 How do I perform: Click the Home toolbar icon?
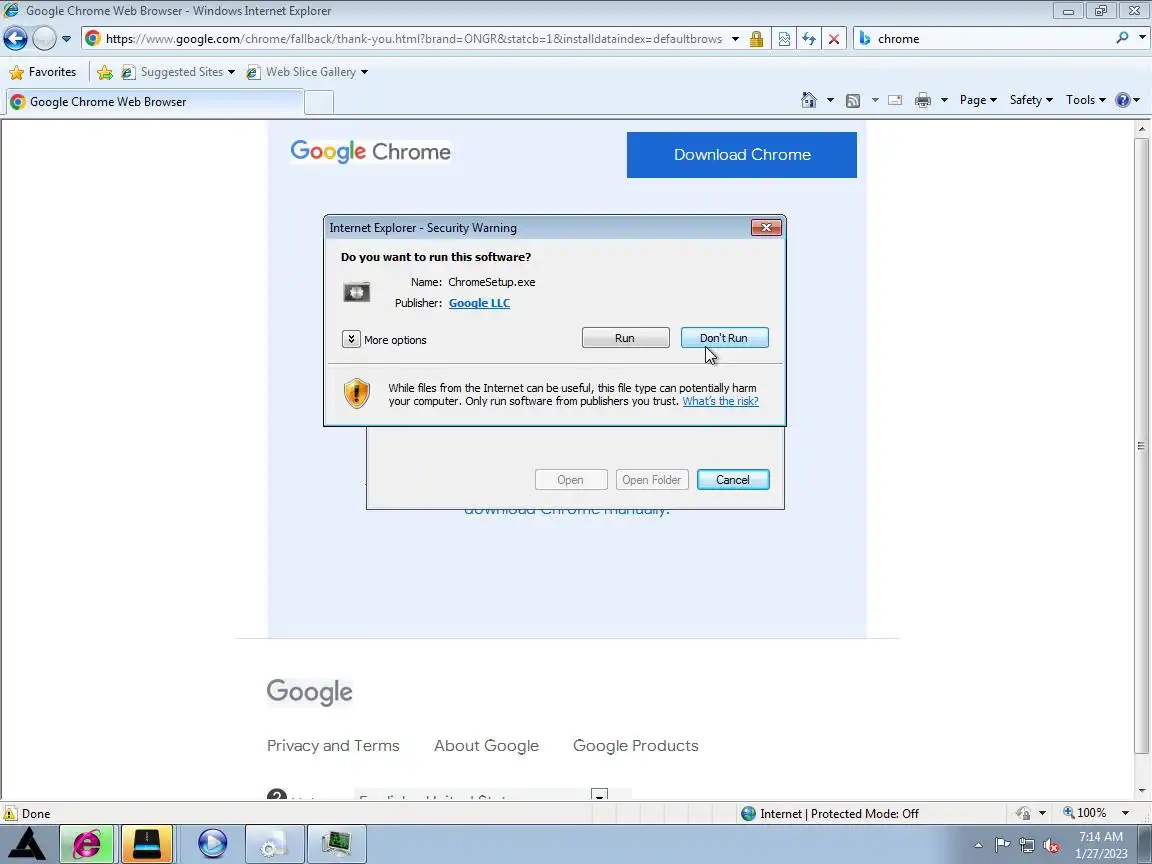809,100
